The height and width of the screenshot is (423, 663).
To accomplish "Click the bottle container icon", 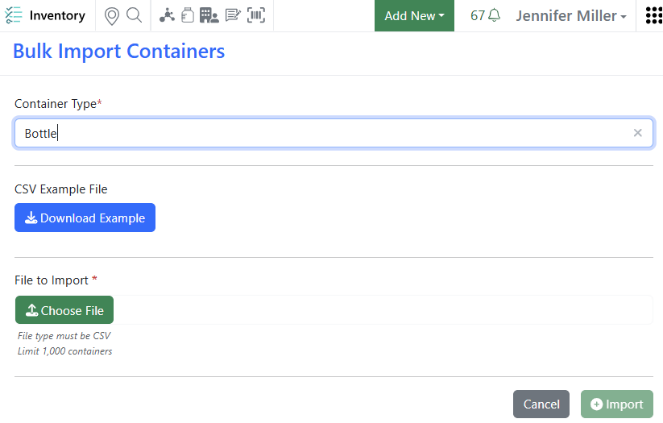I will coord(187,16).
